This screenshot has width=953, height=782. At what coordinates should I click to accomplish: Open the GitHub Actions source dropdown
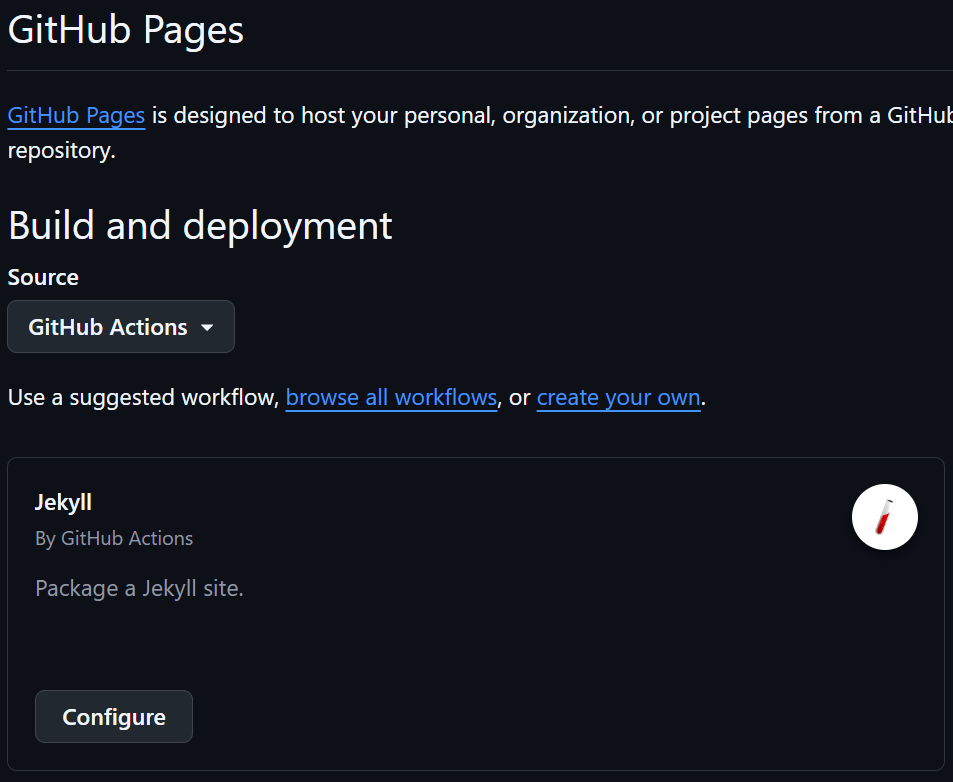tap(120, 326)
